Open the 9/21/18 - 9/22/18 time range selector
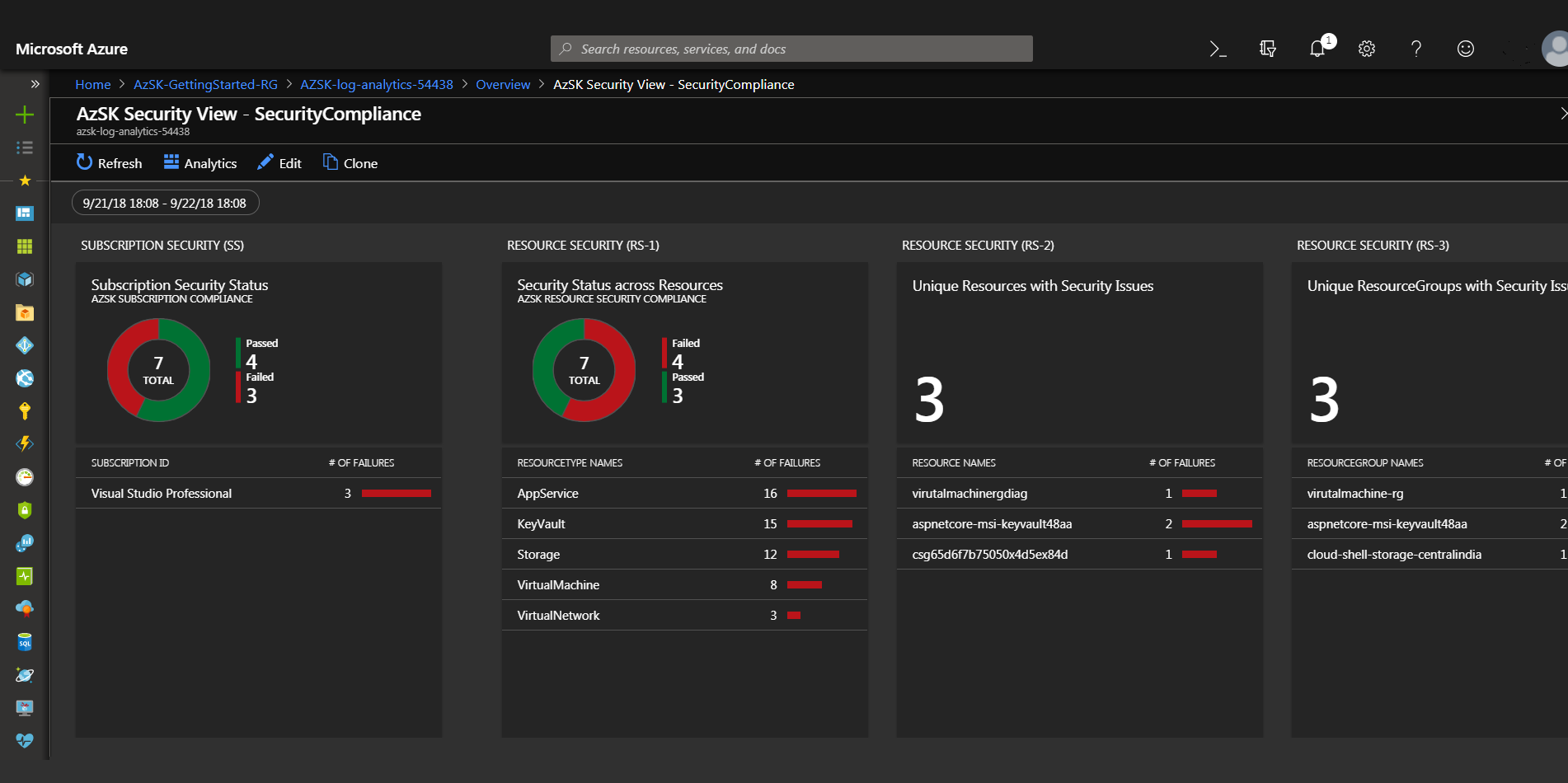1568x783 pixels. 165,203
